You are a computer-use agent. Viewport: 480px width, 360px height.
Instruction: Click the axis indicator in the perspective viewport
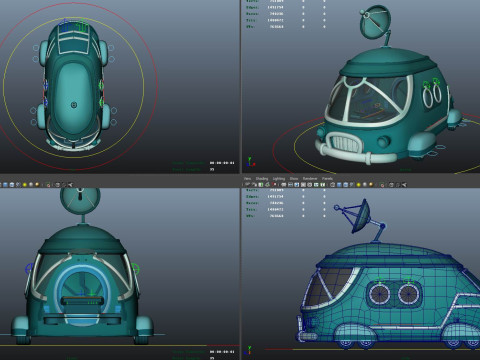[251, 162]
